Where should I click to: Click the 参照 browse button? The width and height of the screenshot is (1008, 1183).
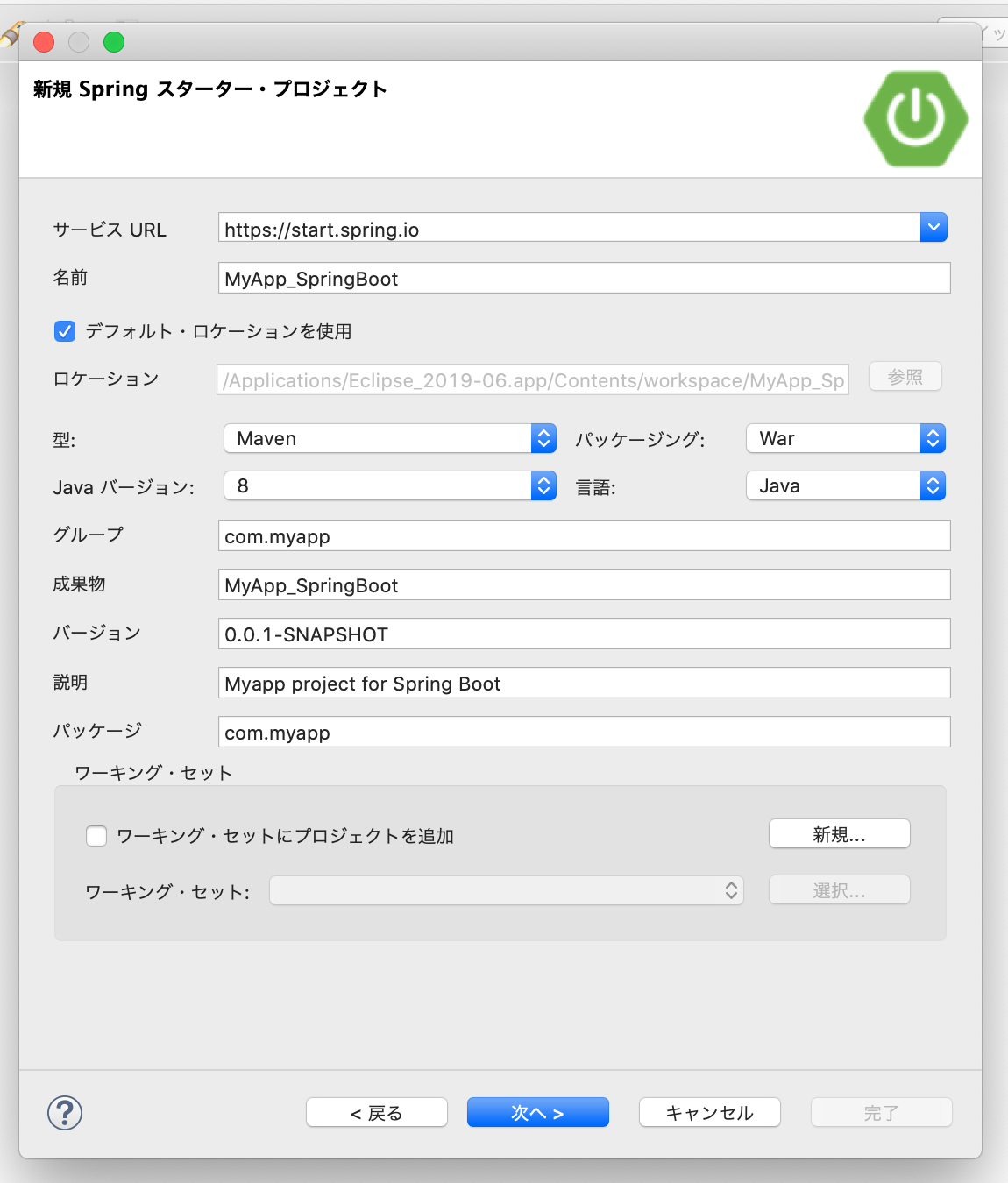905,377
